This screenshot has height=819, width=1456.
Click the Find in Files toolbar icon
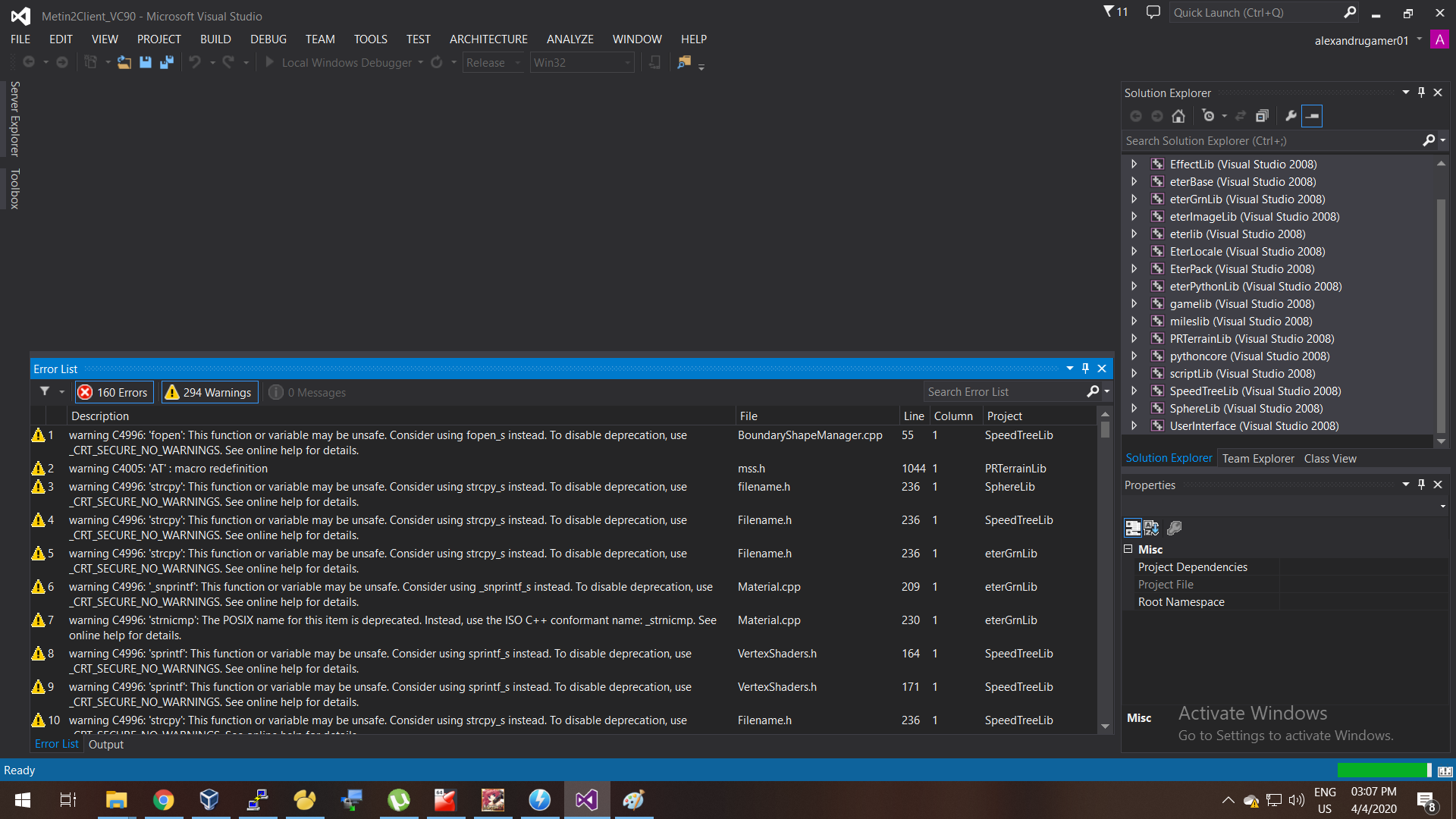684,62
